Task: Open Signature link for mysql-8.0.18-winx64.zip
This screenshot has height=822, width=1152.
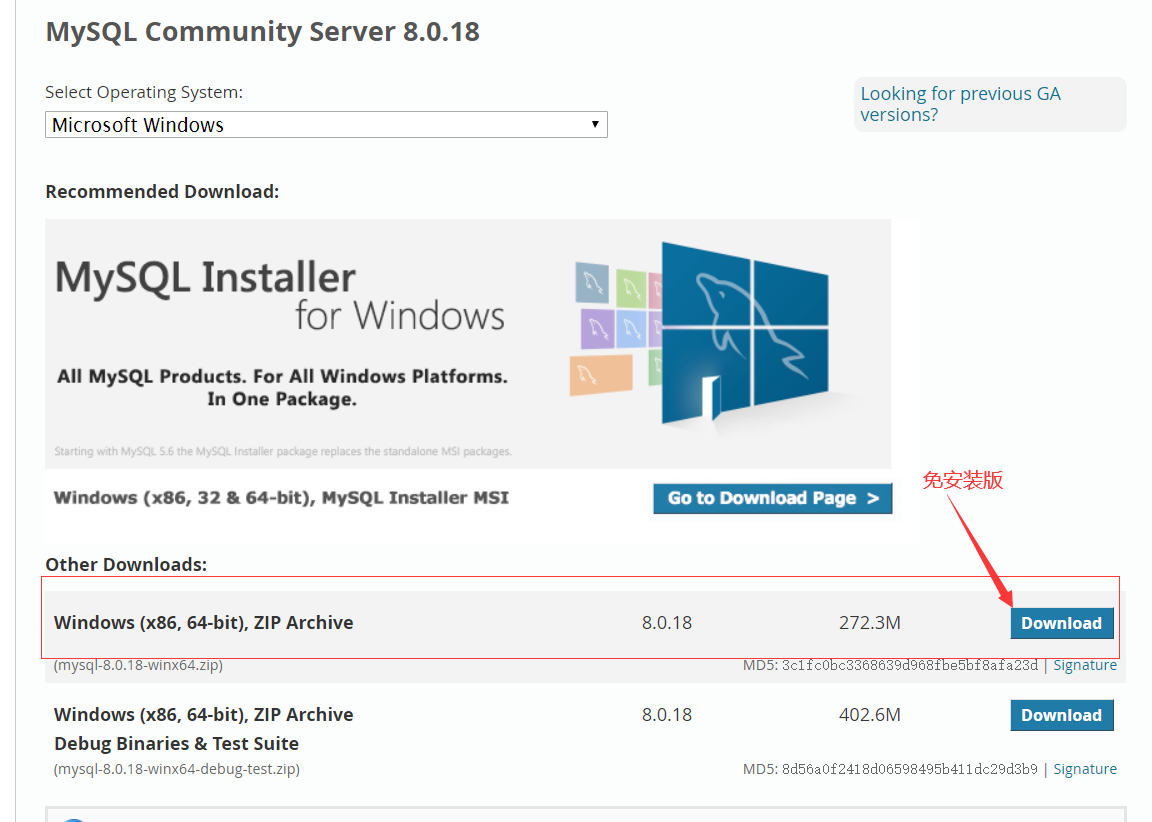Action: (x=1085, y=665)
